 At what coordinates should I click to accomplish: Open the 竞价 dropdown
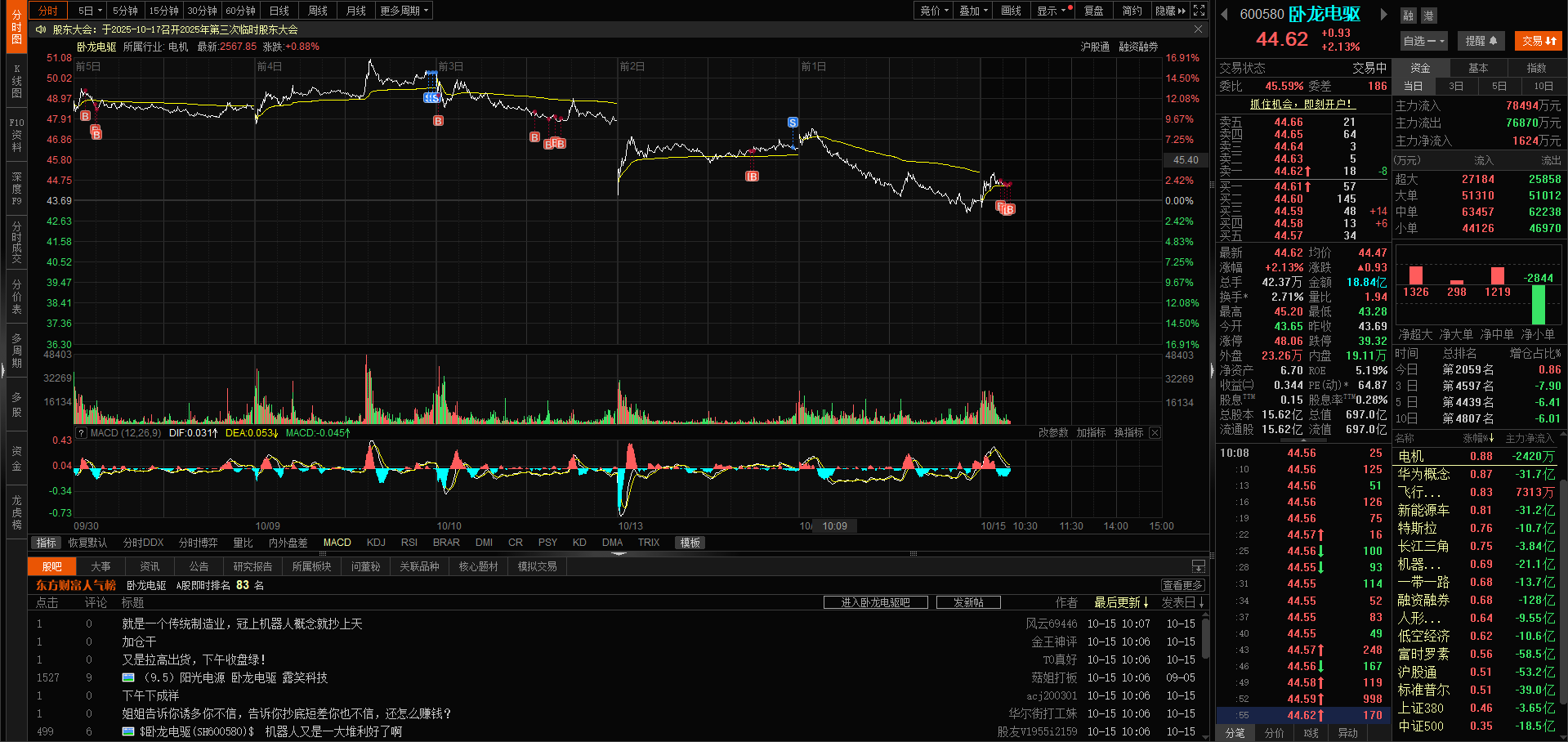coord(934,11)
